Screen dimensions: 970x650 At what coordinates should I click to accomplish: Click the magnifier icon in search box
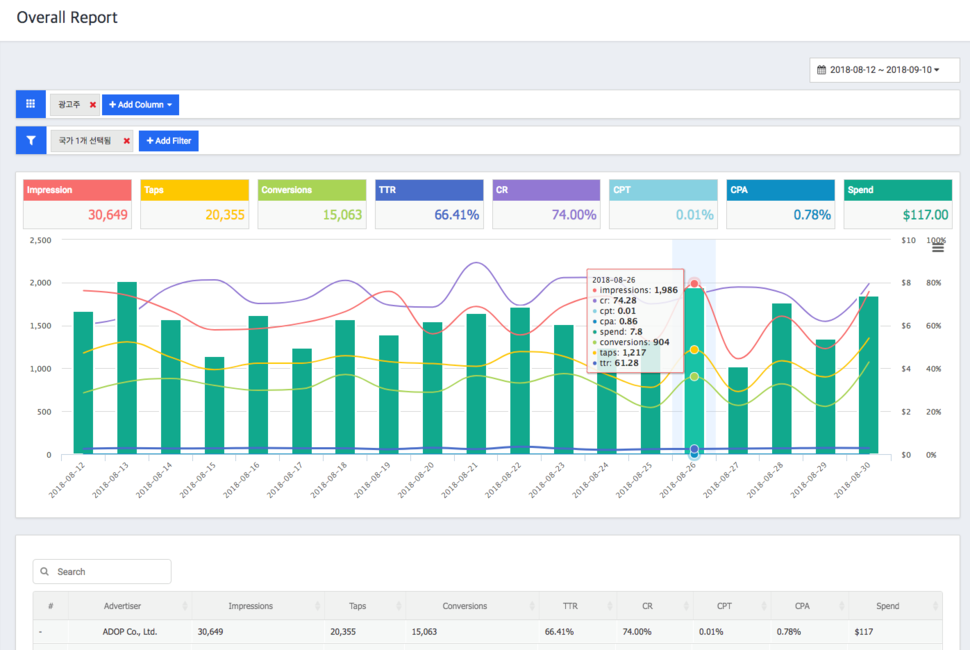pos(46,572)
